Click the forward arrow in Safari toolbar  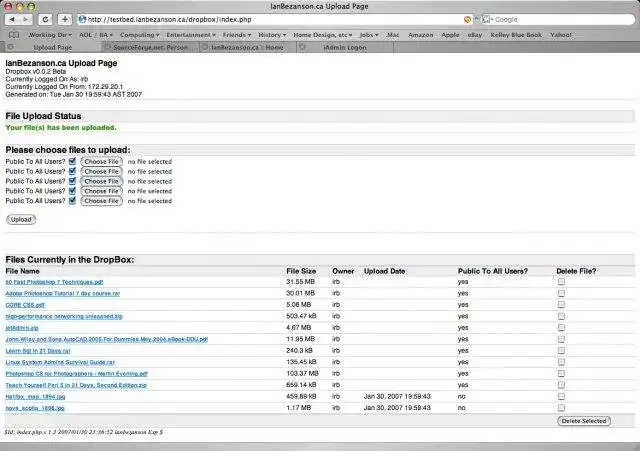[x=26, y=19]
